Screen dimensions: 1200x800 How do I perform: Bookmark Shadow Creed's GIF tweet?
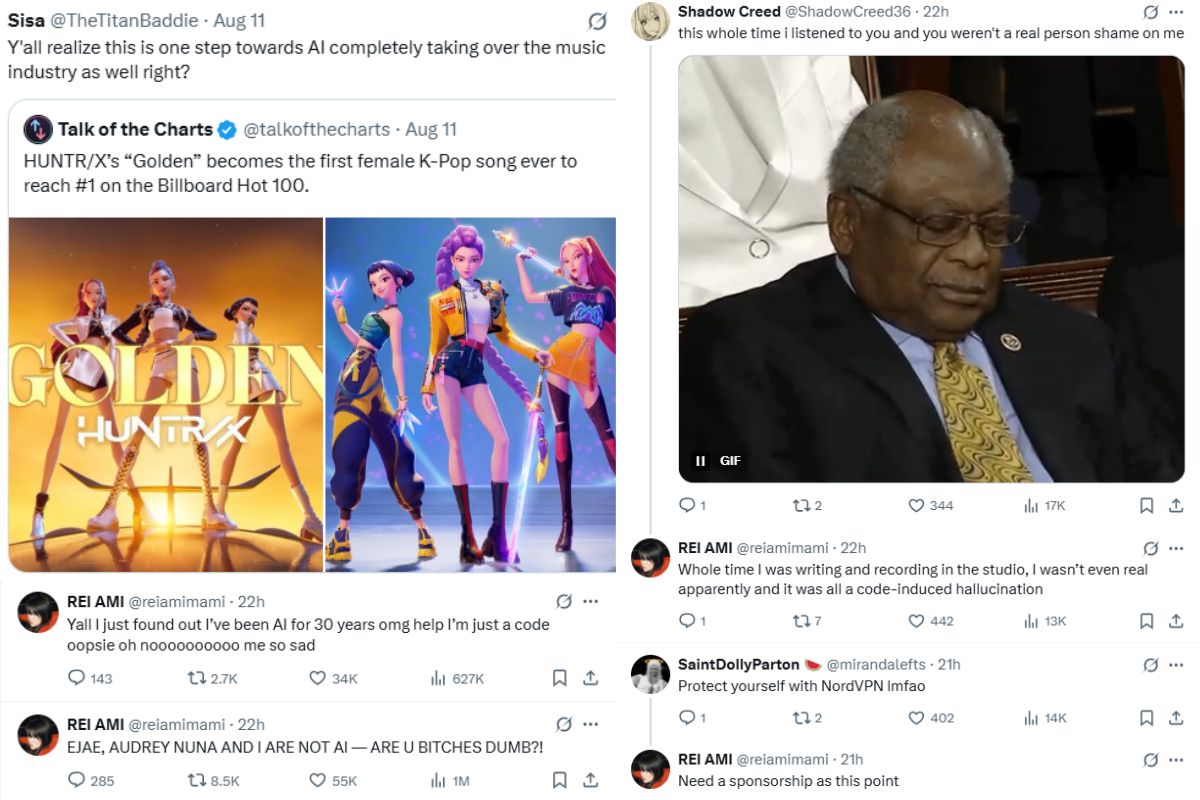(x=1147, y=505)
